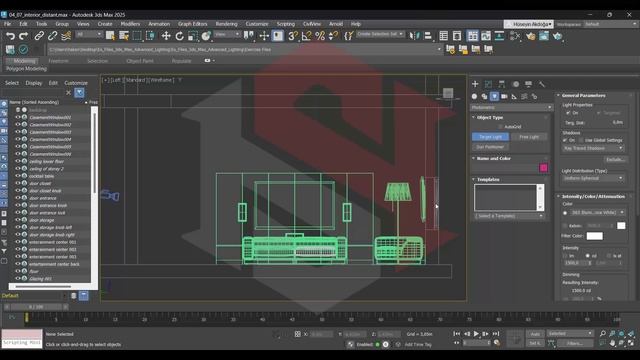Screen dimensions: 640x360
Task: Open the Align tool
Action: tap(428, 36)
